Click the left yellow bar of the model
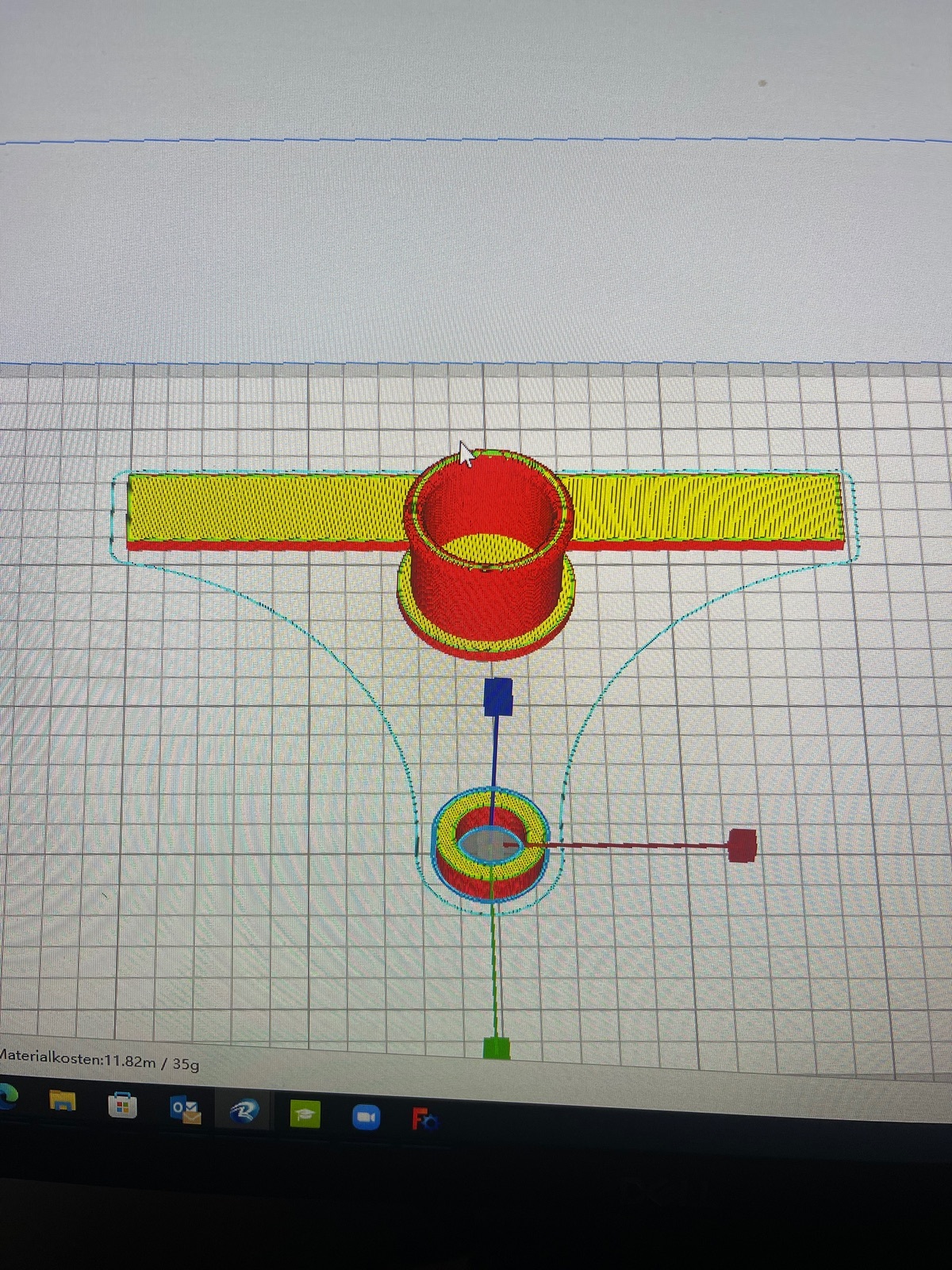Image resolution: width=952 pixels, height=1270 pixels. pos(270,506)
